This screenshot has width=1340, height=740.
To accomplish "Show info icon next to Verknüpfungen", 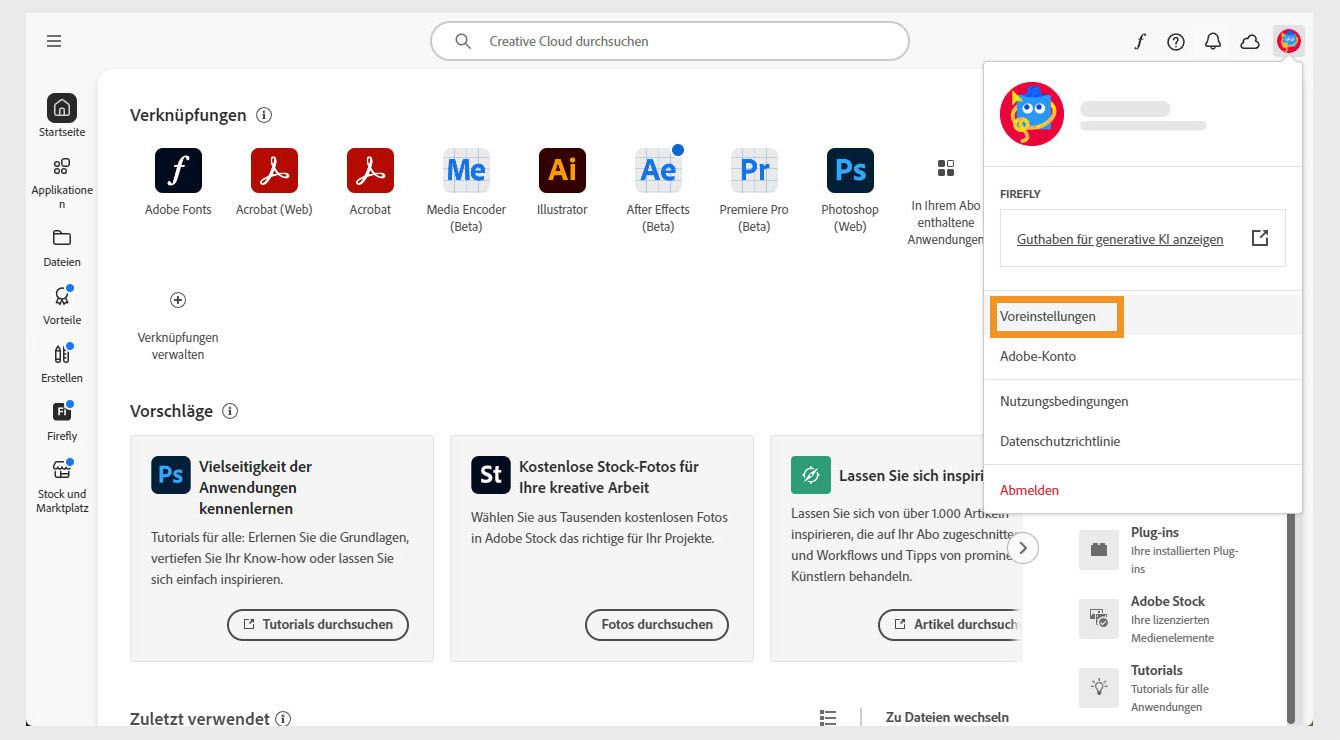I will [264, 115].
